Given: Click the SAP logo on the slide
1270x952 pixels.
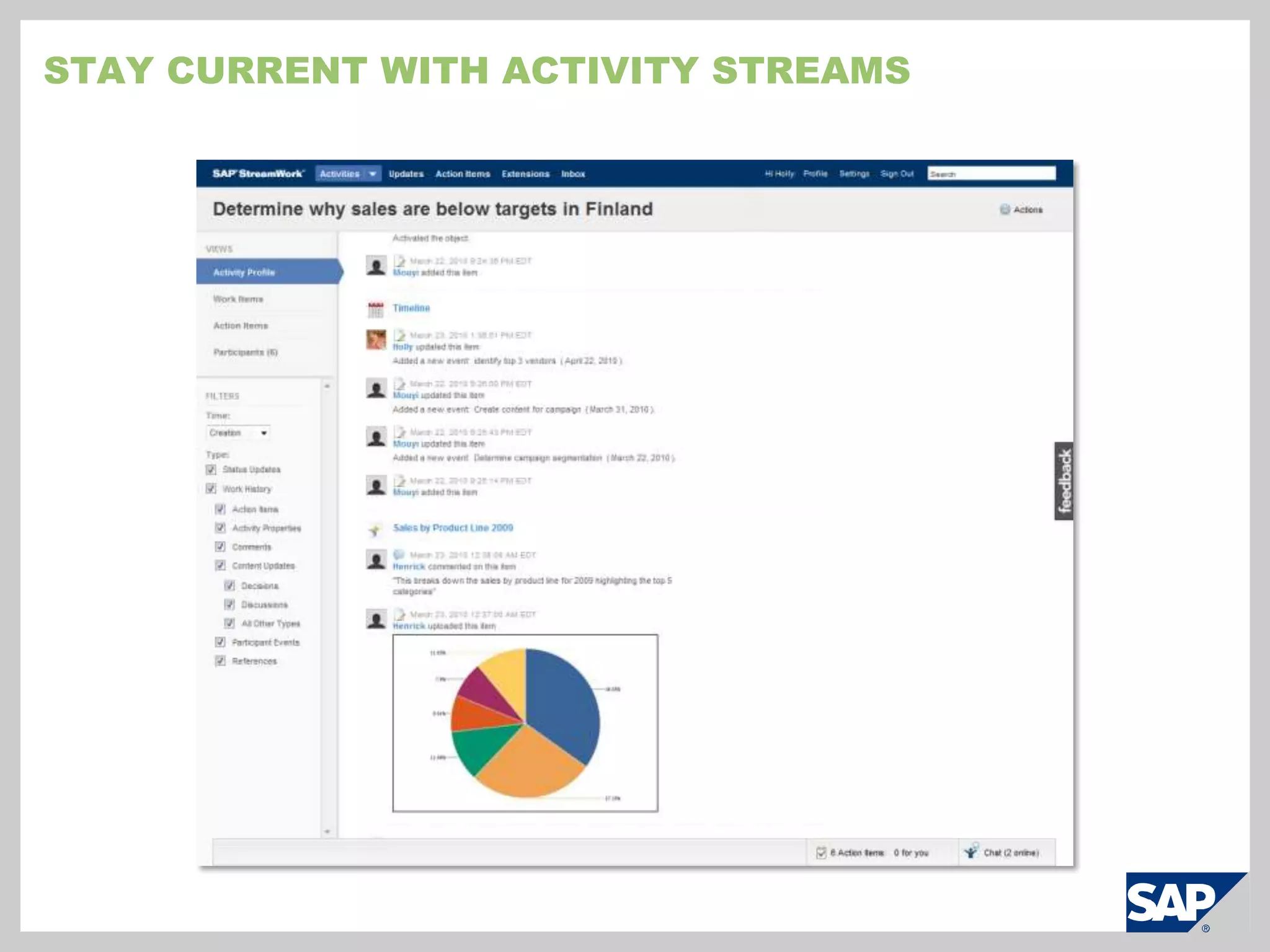Looking at the screenshot, I should point(1186,902).
